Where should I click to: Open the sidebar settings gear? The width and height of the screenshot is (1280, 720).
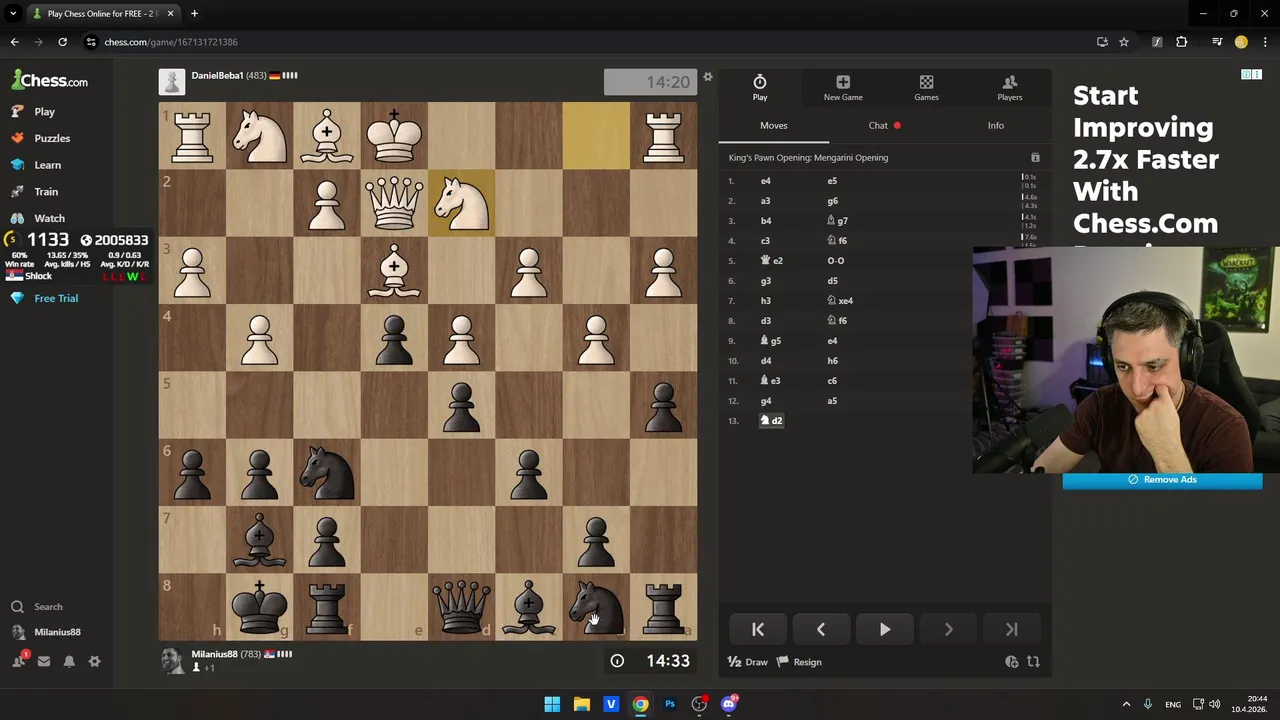[x=94, y=661]
